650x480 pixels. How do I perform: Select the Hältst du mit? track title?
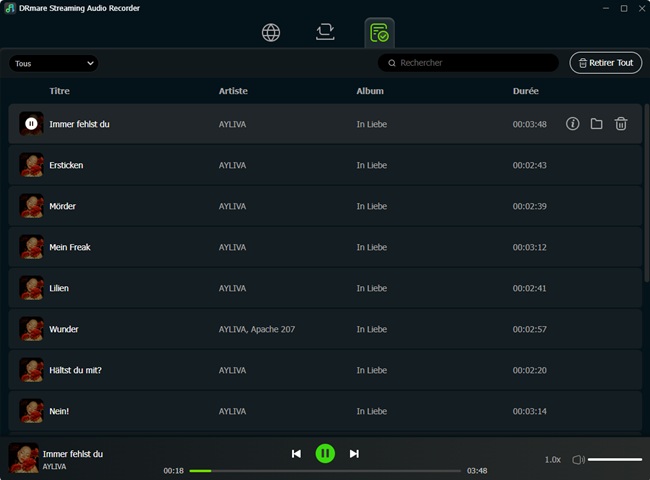coord(75,370)
